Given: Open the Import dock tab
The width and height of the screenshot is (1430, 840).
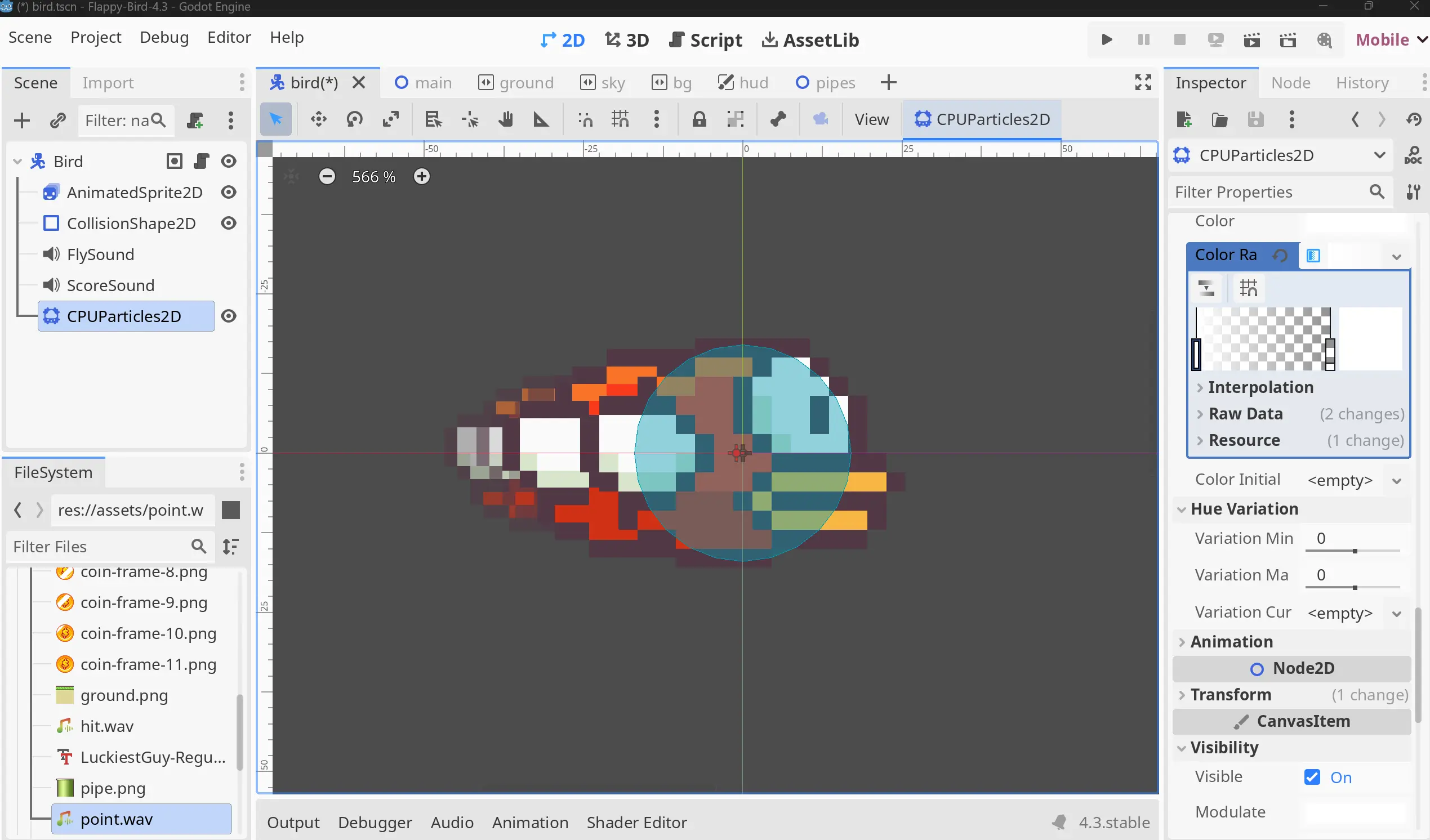Looking at the screenshot, I should tap(108, 83).
